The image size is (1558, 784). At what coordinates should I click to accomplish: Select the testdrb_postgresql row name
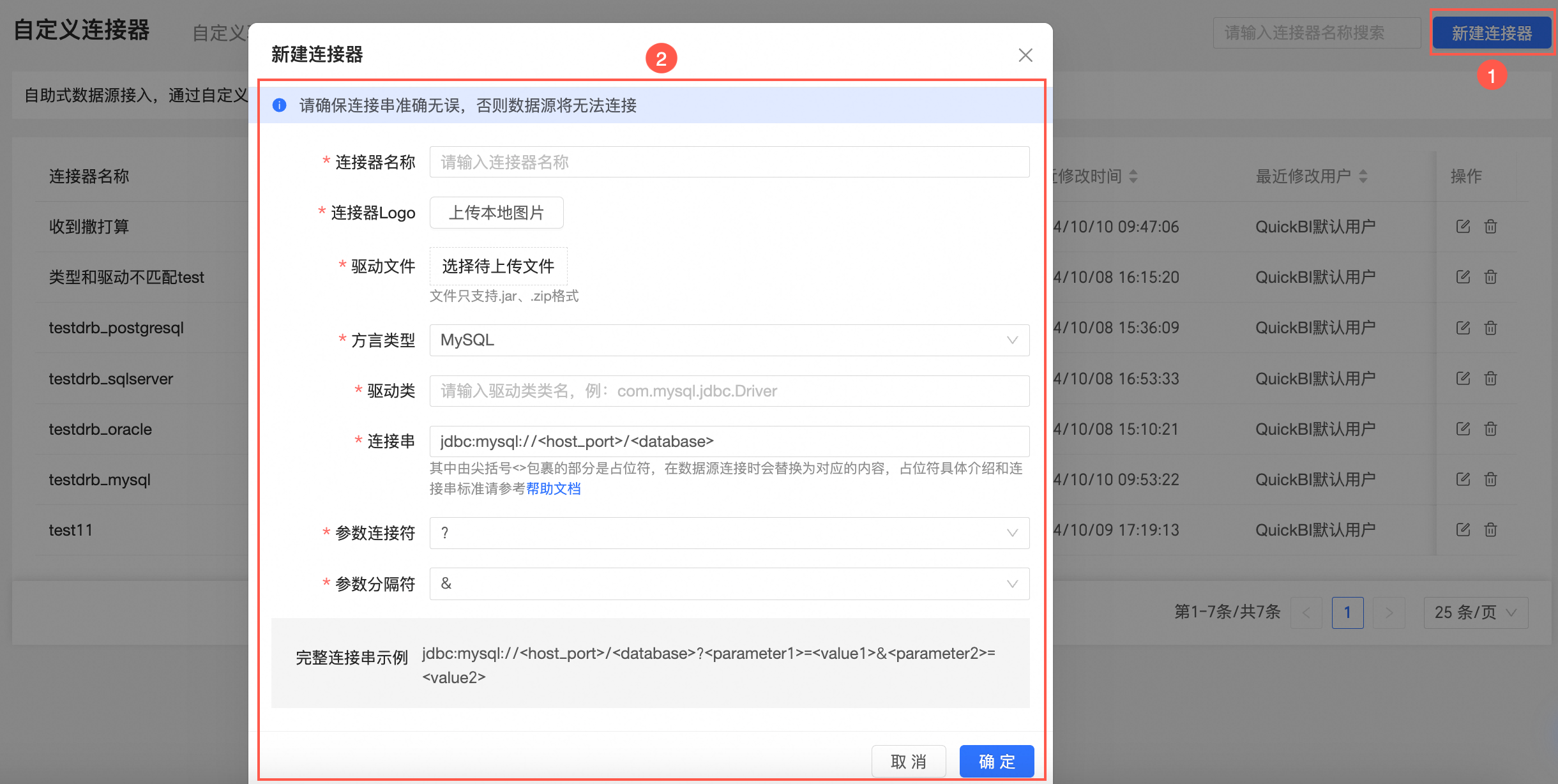tap(116, 328)
